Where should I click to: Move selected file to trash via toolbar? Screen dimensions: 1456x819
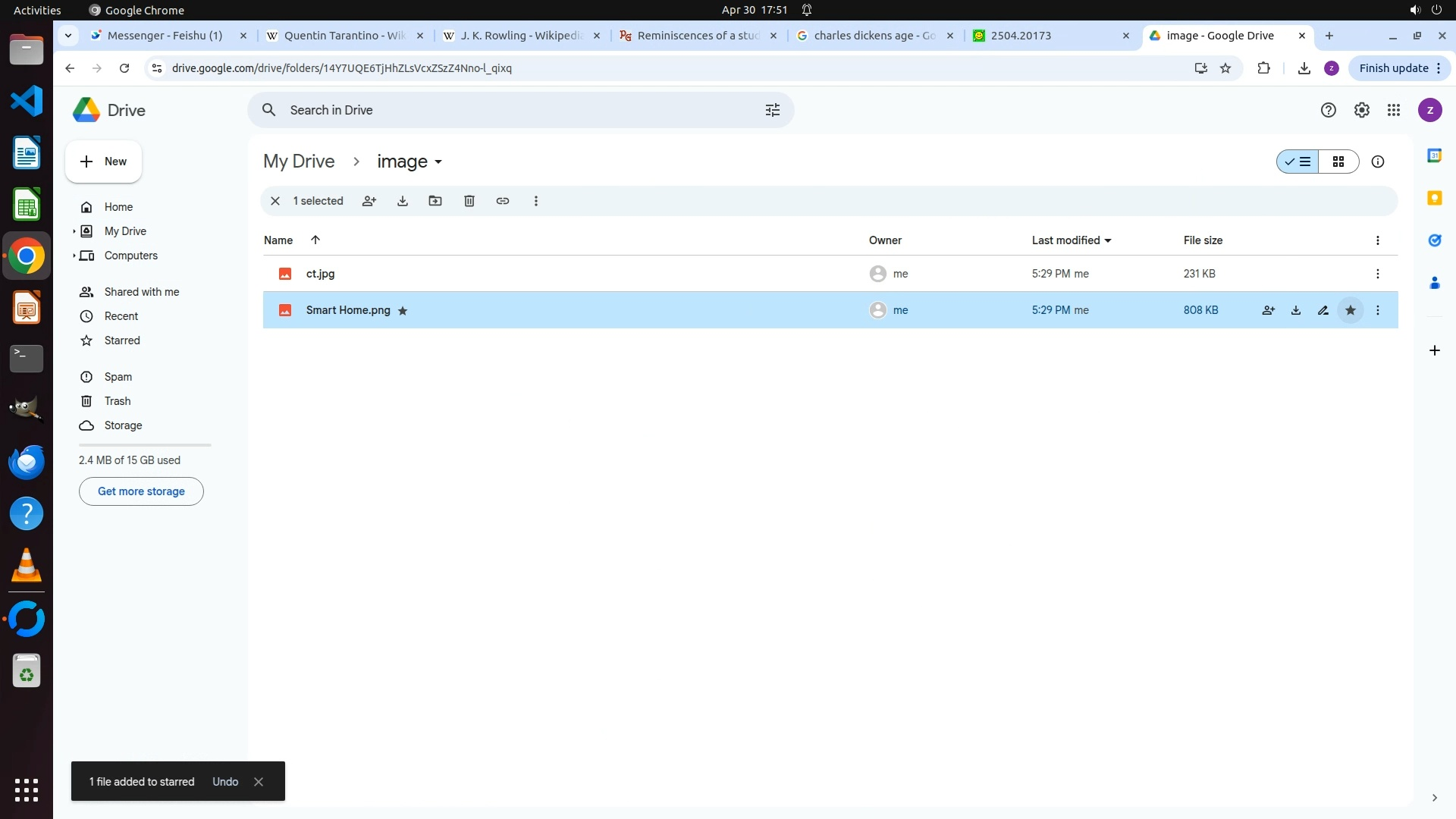(469, 201)
